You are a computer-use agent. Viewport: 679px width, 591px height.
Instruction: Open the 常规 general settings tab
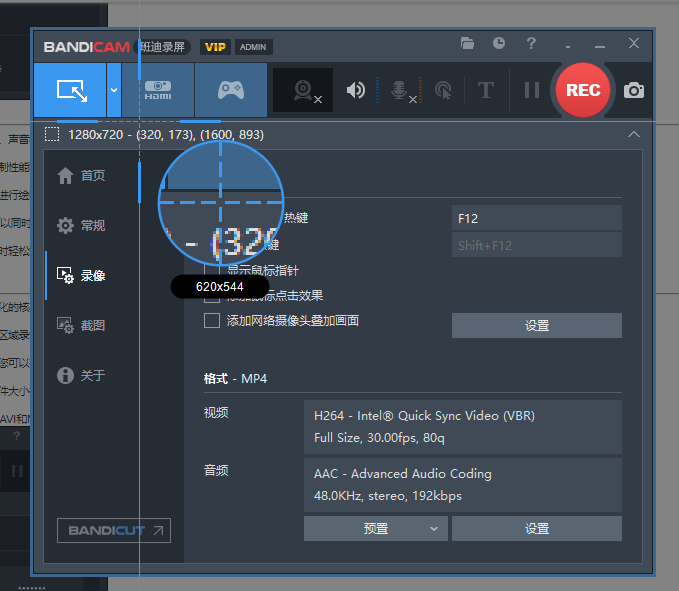pos(81,225)
